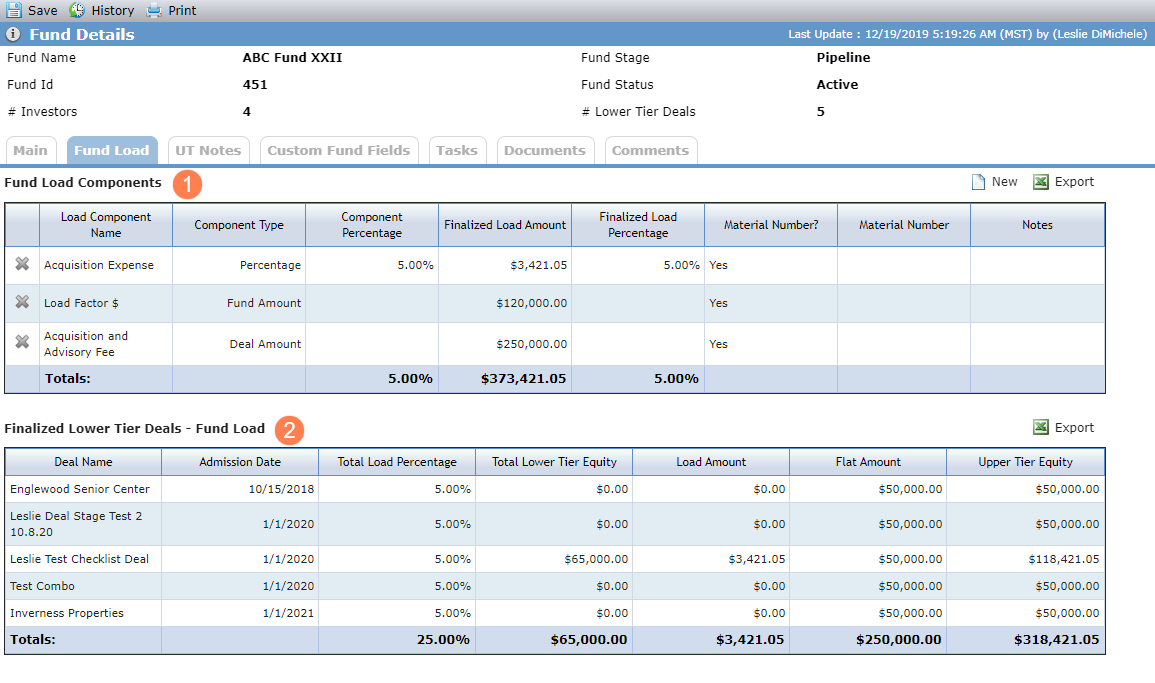Viewport: 1155px width, 683px height.
Task: Click the 10/15/2018 admission date
Action: (x=281, y=489)
